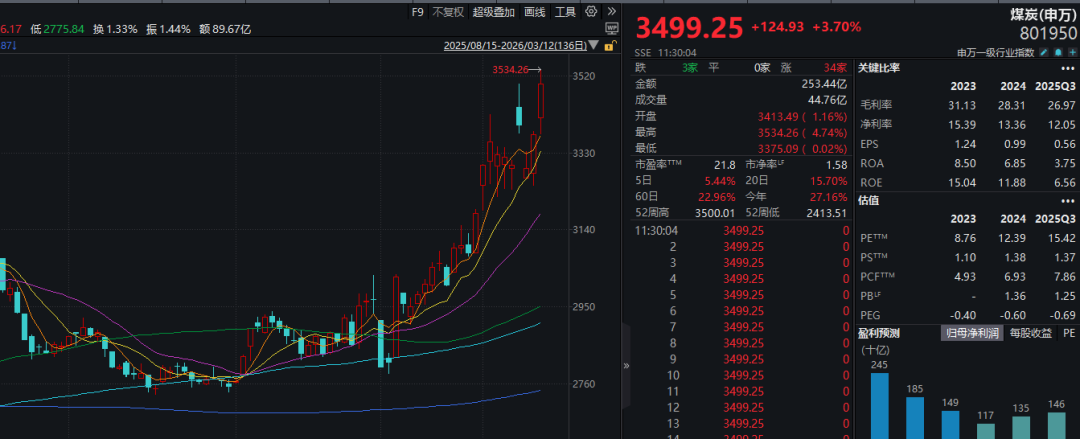Image resolution: width=1080 pixels, height=439 pixels.
Task: Click the 市盈率TTM value 21.8
Action: click(726, 165)
